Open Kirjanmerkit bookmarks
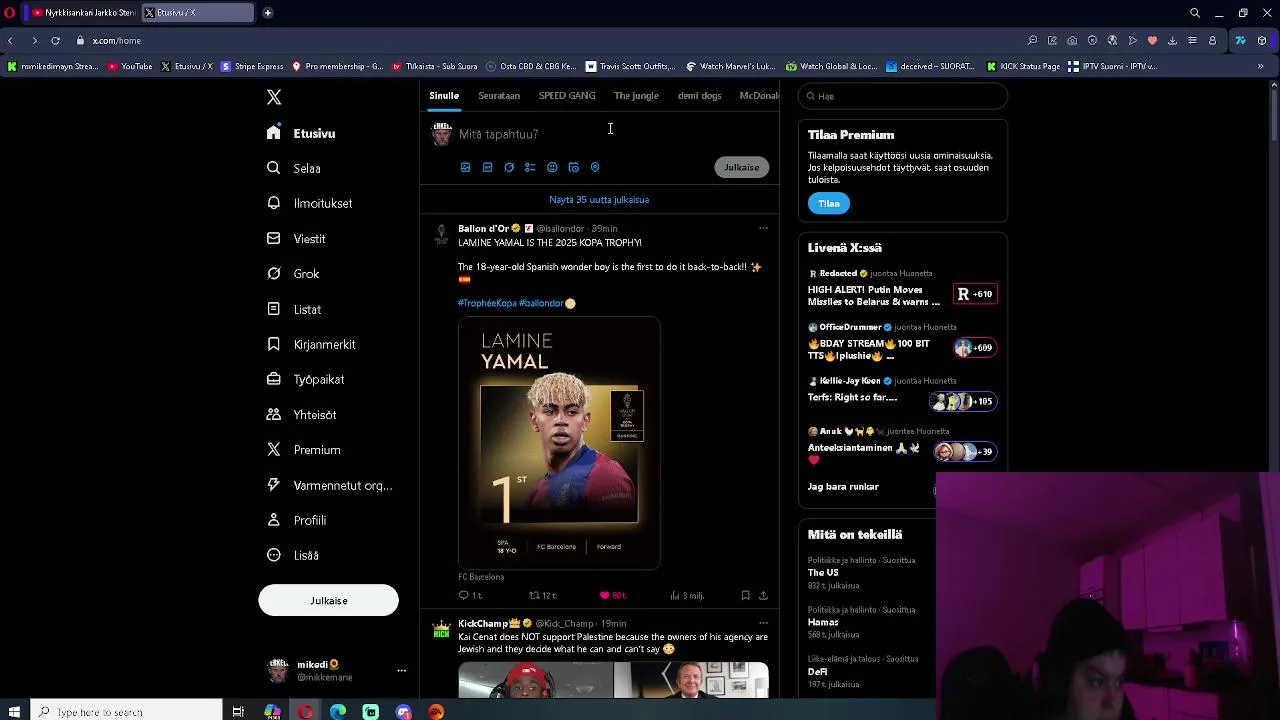1280x720 pixels. click(311, 344)
